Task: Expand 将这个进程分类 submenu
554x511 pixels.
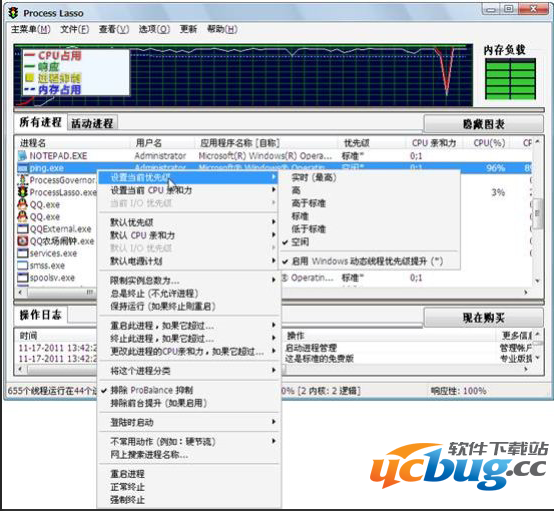Action: pos(189,371)
